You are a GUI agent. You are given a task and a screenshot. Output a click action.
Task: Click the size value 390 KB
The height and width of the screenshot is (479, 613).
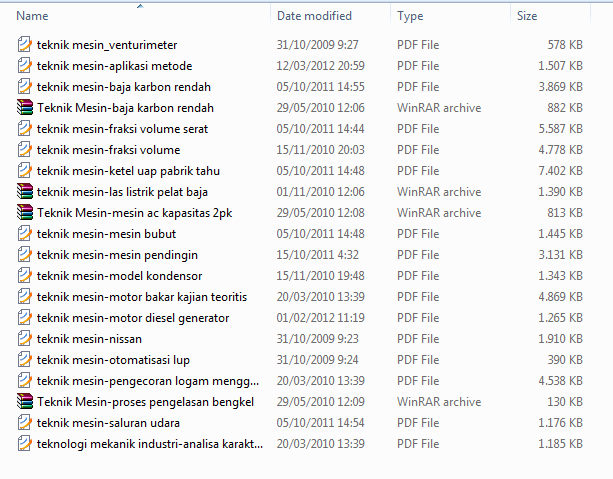click(x=565, y=360)
